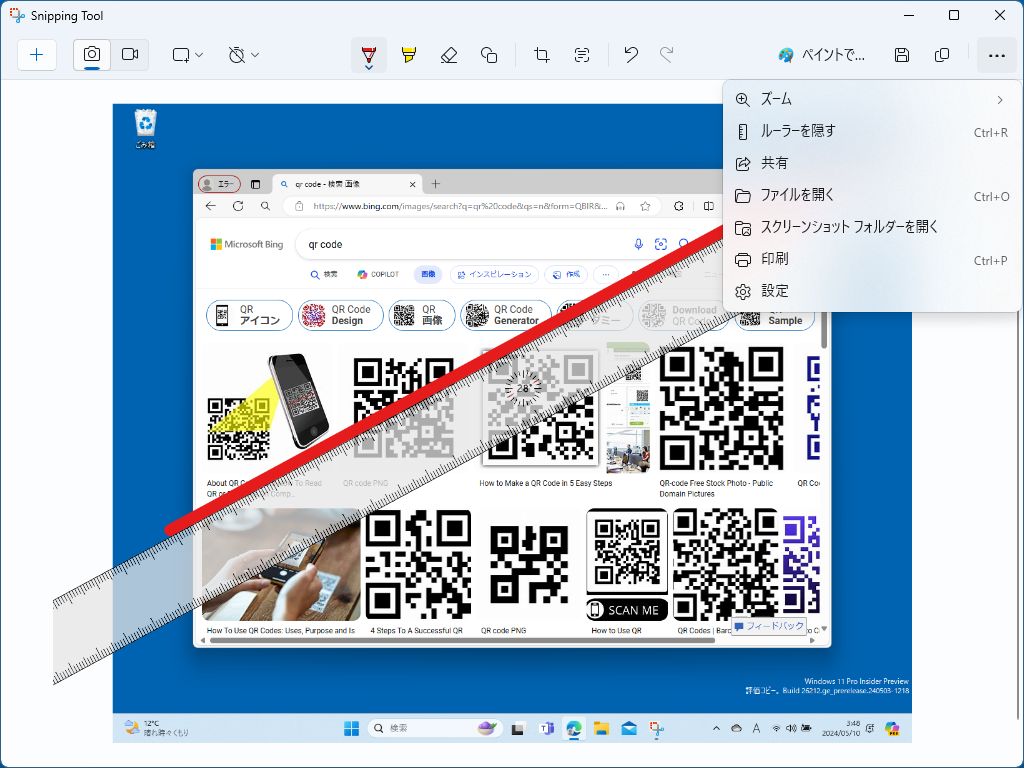1024x768 pixels.
Task: Open the Text actions tool
Action: [x=582, y=55]
